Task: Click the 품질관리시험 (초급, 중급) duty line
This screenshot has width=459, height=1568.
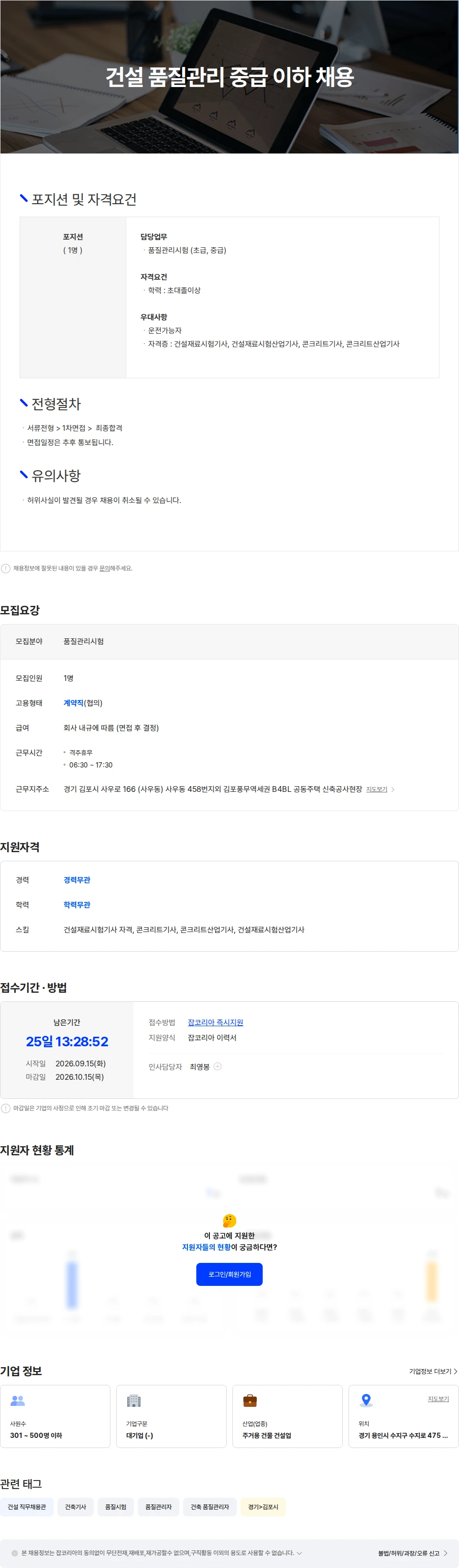Action: coord(187,250)
